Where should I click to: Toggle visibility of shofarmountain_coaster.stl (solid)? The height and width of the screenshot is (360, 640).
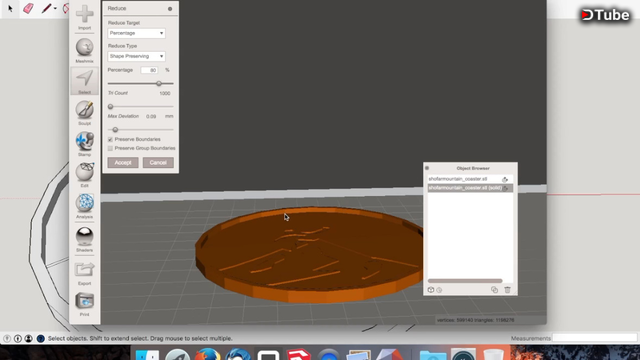[x=505, y=188]
